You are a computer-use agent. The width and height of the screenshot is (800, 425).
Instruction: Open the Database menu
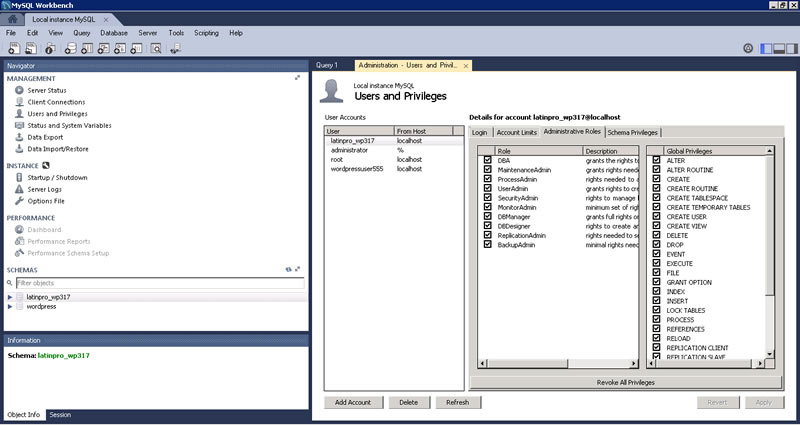[x=114, y=33]
